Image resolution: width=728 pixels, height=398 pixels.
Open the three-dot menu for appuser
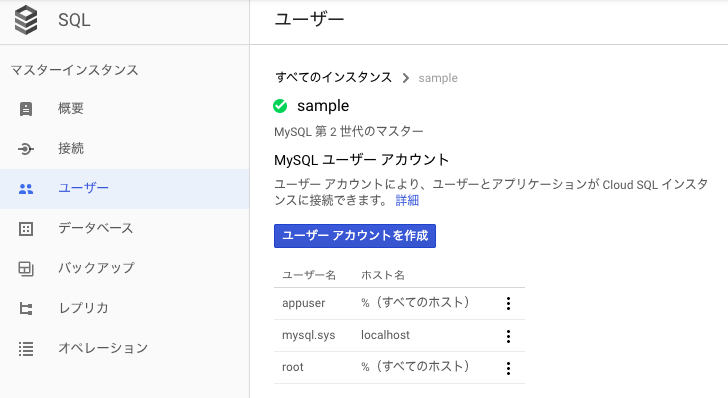pyautogui.click(x=508, y=304)
